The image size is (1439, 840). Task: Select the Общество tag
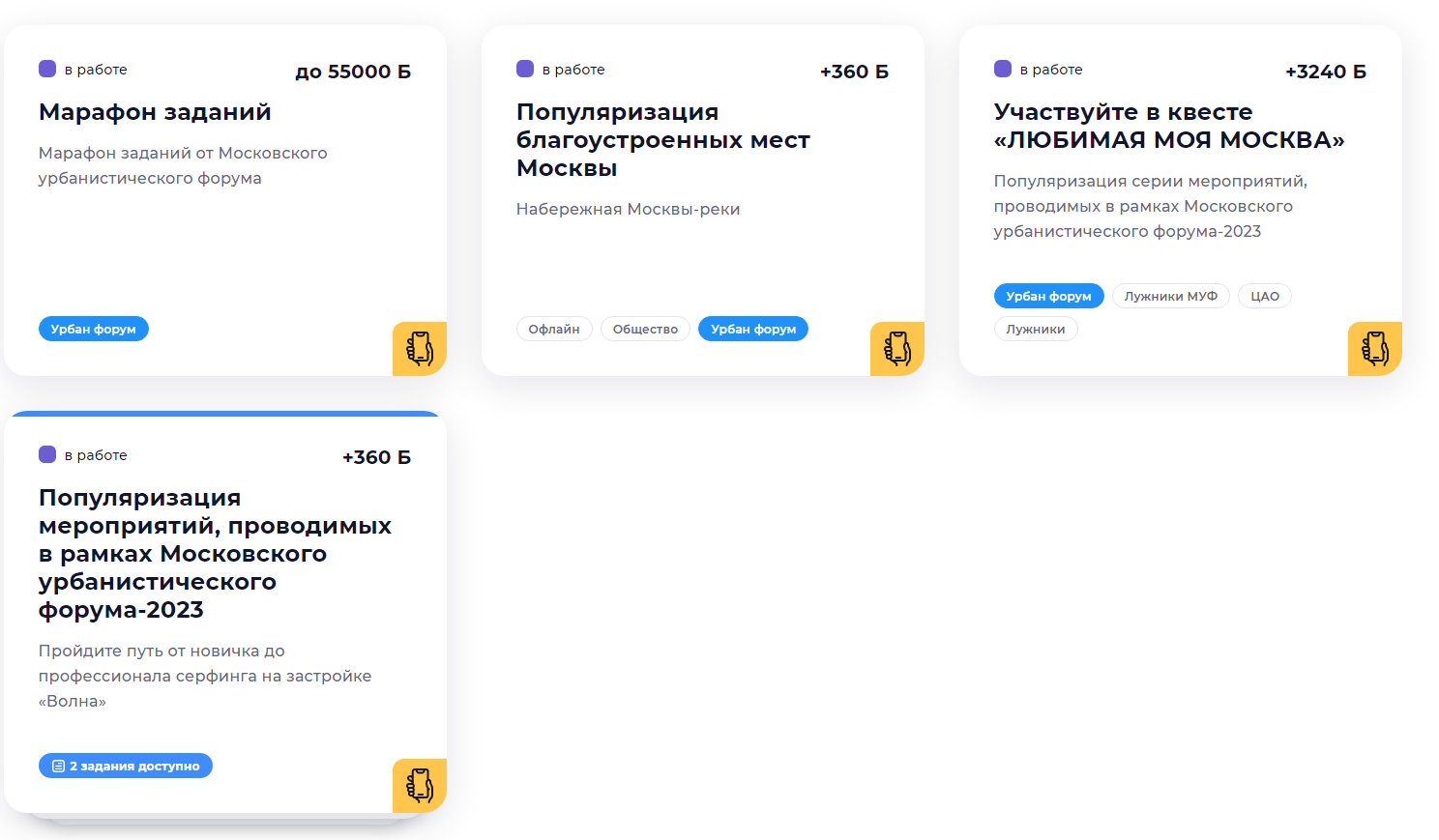pos(645,329)
